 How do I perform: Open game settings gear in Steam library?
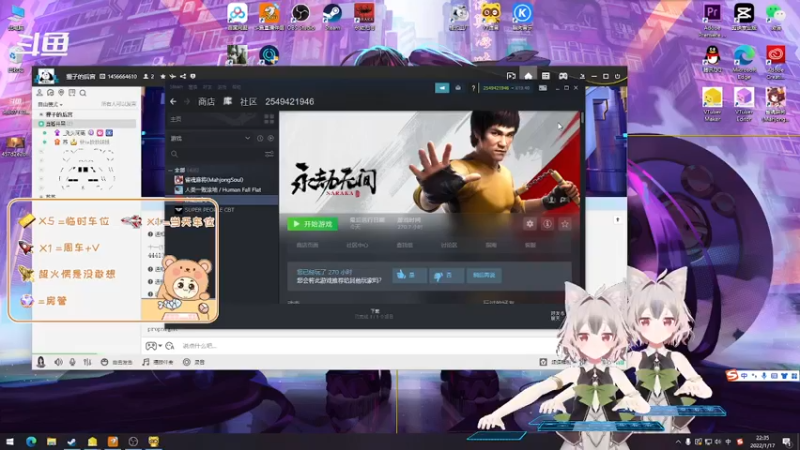click(x=530, y=224)
